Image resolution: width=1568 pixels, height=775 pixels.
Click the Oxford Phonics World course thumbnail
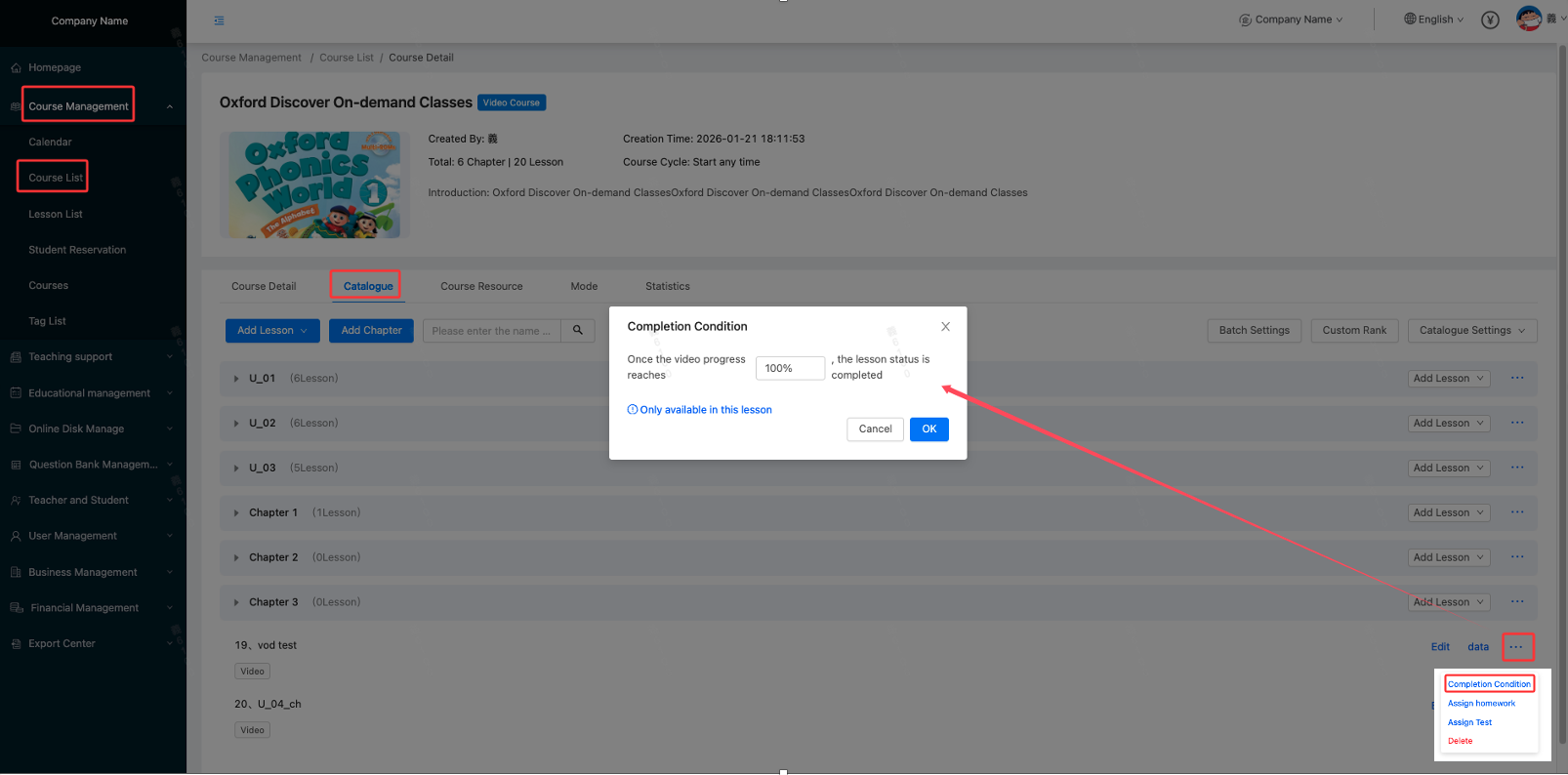point(314,185)
